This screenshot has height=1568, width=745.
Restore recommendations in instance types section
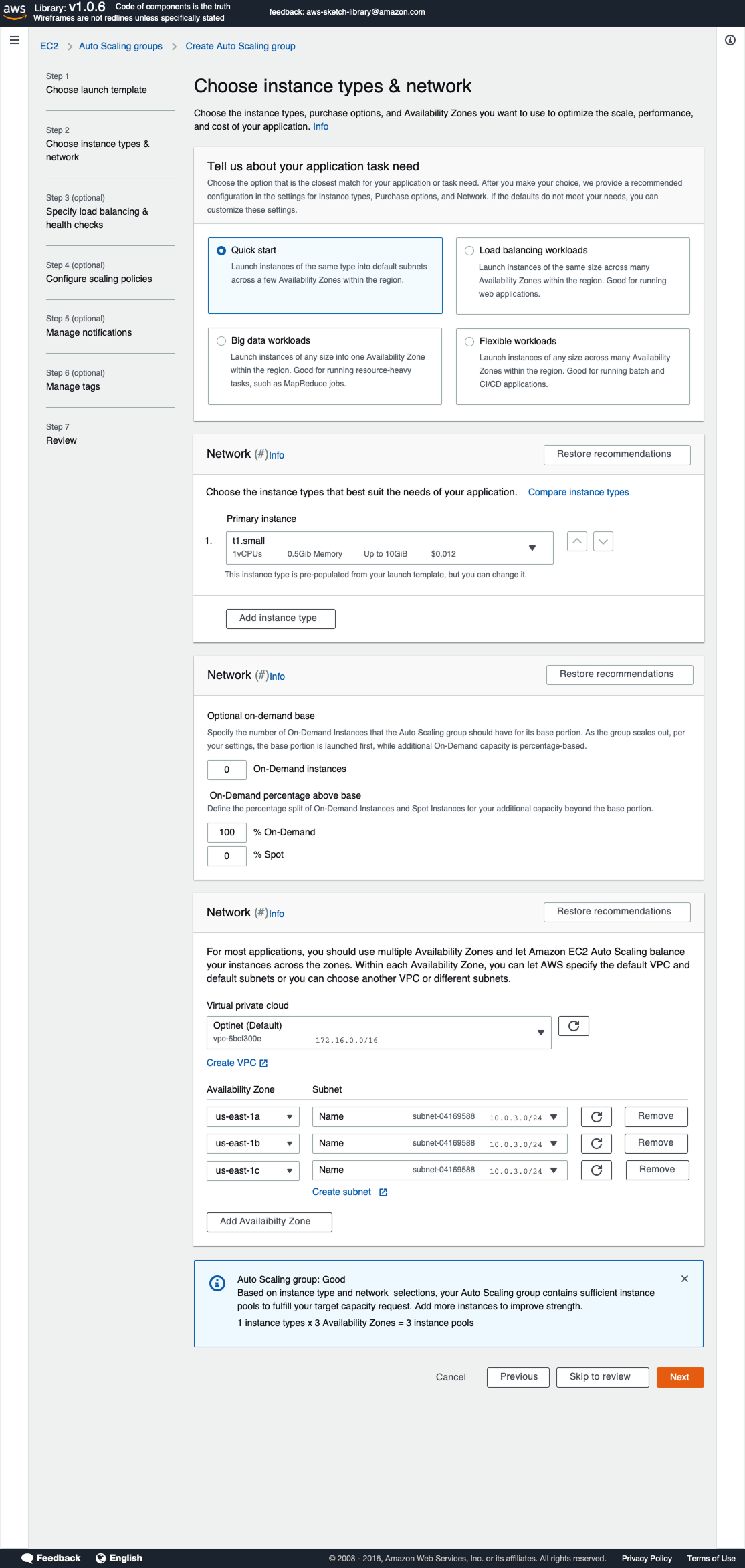617,454
